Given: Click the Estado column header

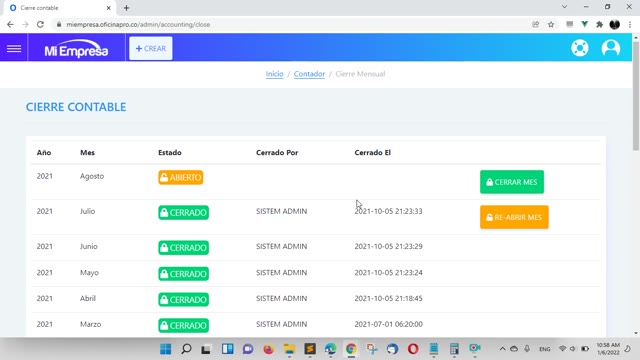Looking at the screenshot, I should pos(170,153).
